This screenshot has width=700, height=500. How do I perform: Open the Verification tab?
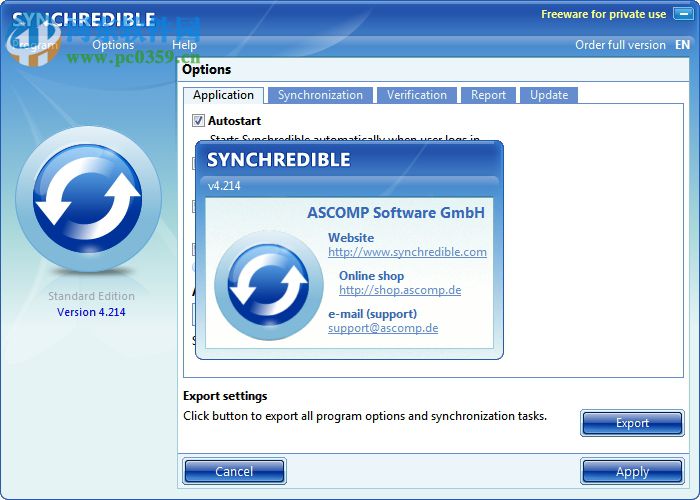[x=417, y=95]
